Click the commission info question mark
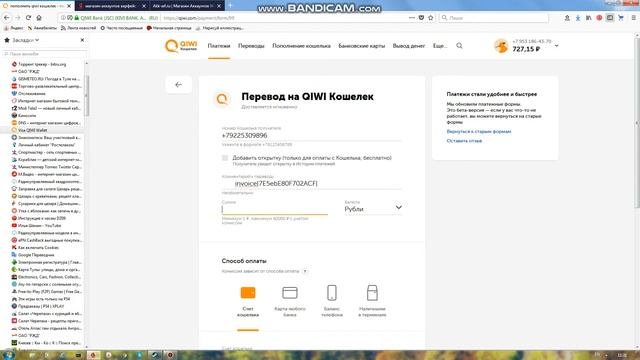The height and width of the screenshot is (360, 640). point(305,271)
